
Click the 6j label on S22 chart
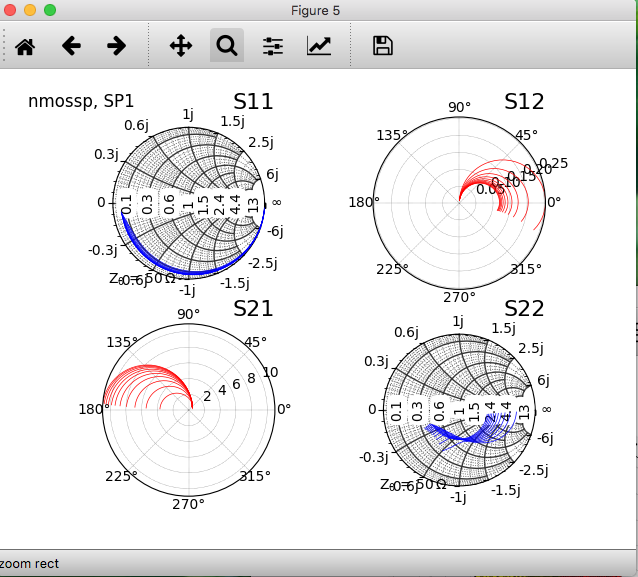tap(544, 380)
